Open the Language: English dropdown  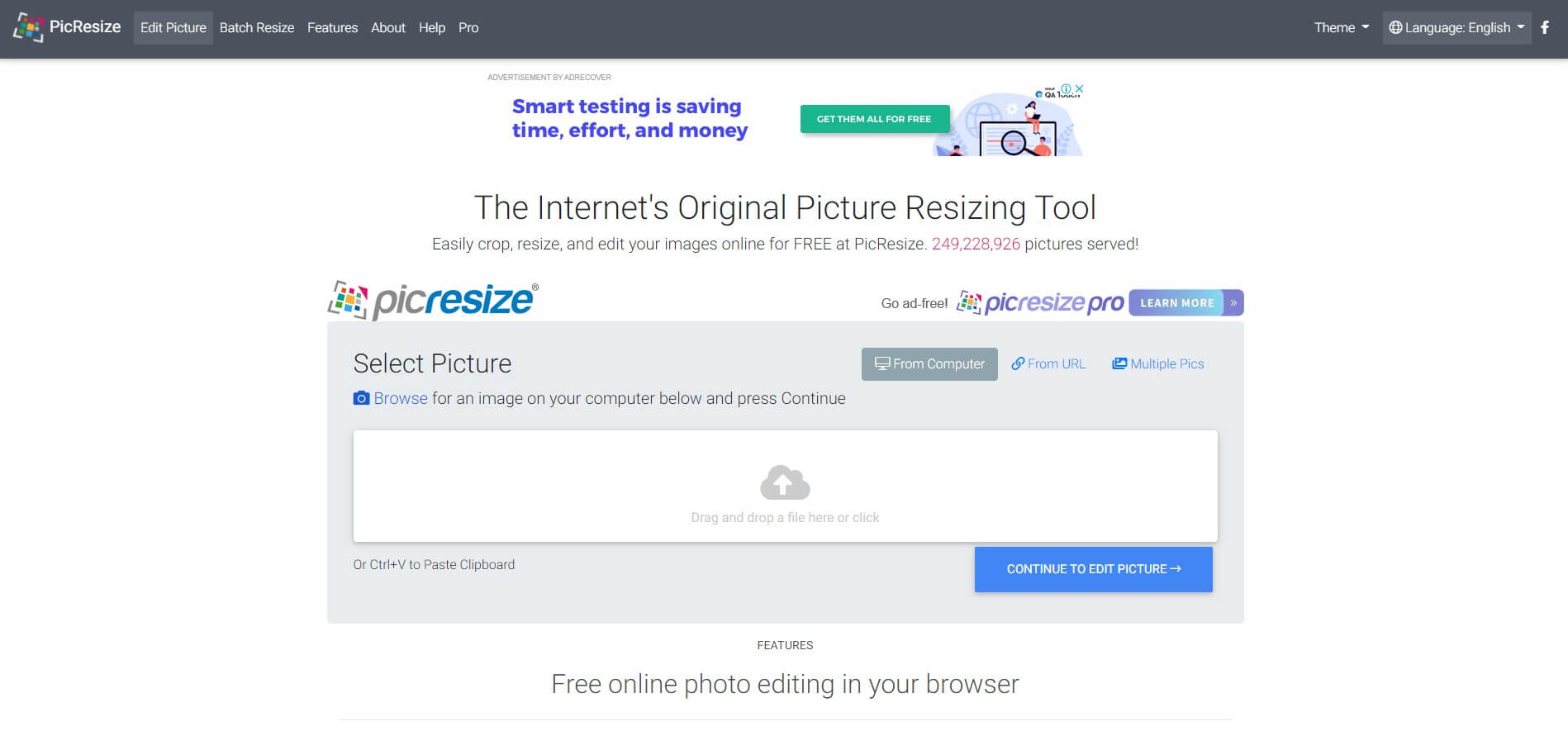click(1456, 27)
